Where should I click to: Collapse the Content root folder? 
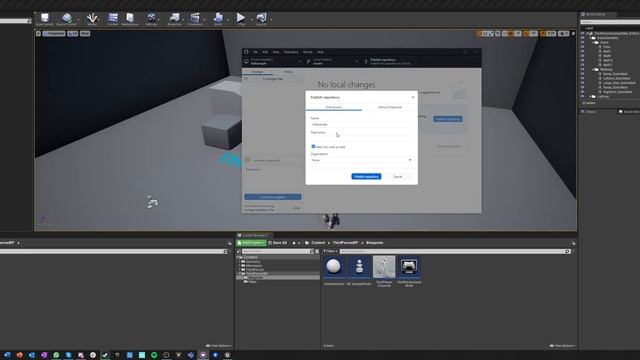click(x=238, y=257)
